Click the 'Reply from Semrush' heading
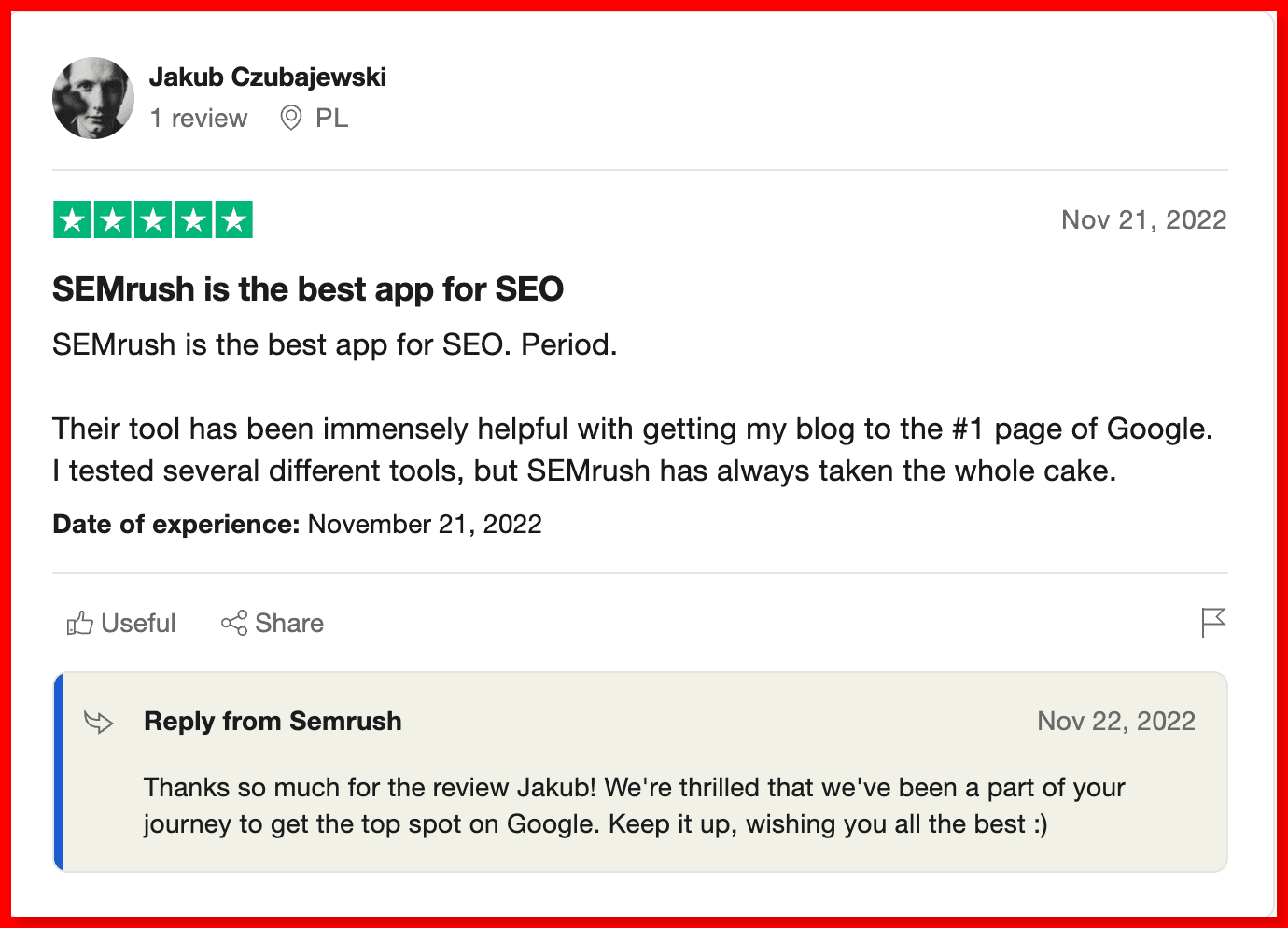The image size is (1288, 928). tap(273, 721)
